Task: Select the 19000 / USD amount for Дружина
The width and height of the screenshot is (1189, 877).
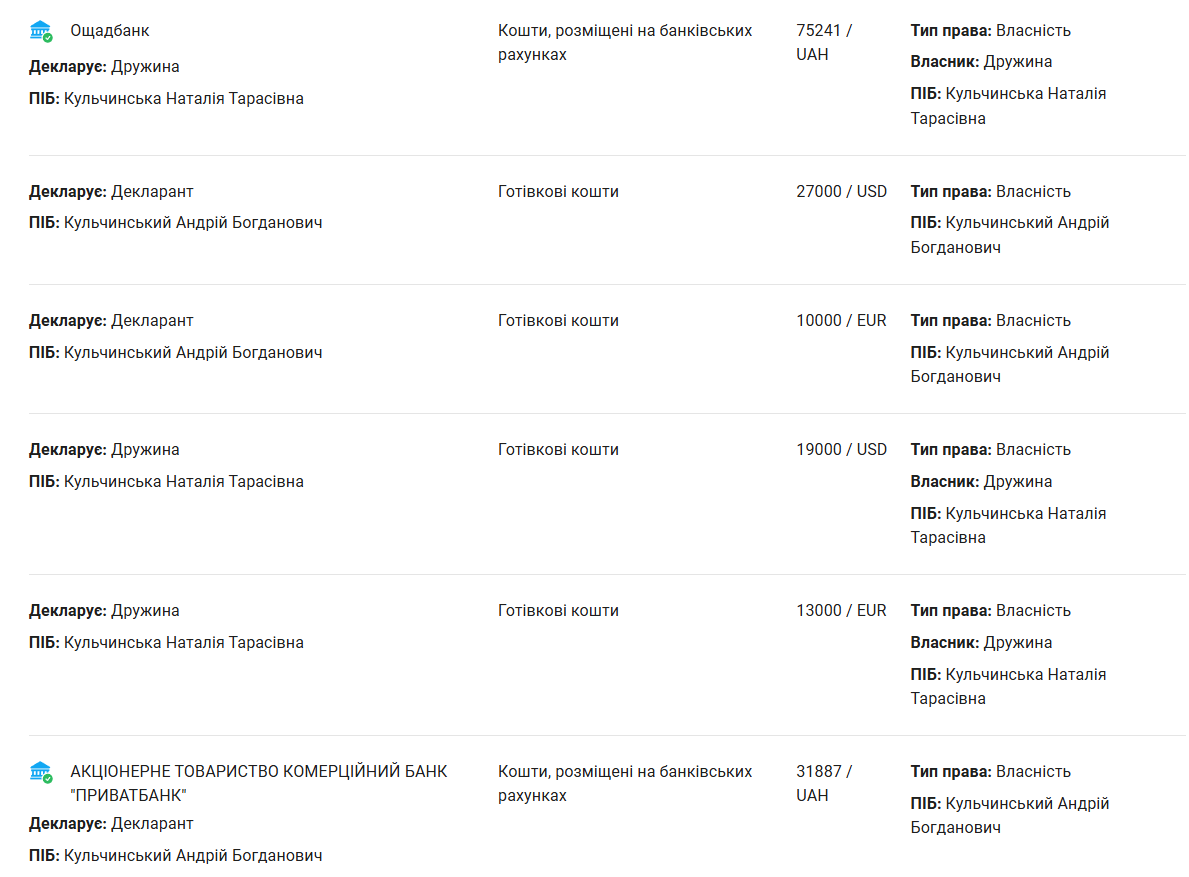Action: coord(841,449)
